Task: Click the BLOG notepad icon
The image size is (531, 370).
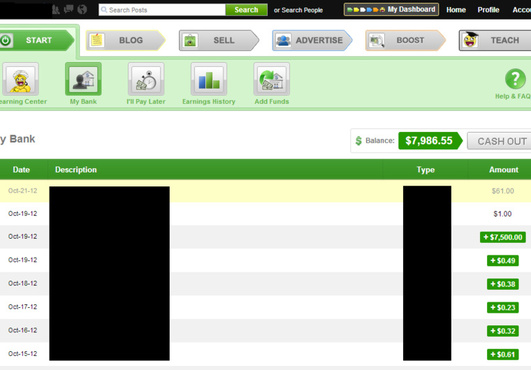Action: pyautogui.click(x=97, y=40)
